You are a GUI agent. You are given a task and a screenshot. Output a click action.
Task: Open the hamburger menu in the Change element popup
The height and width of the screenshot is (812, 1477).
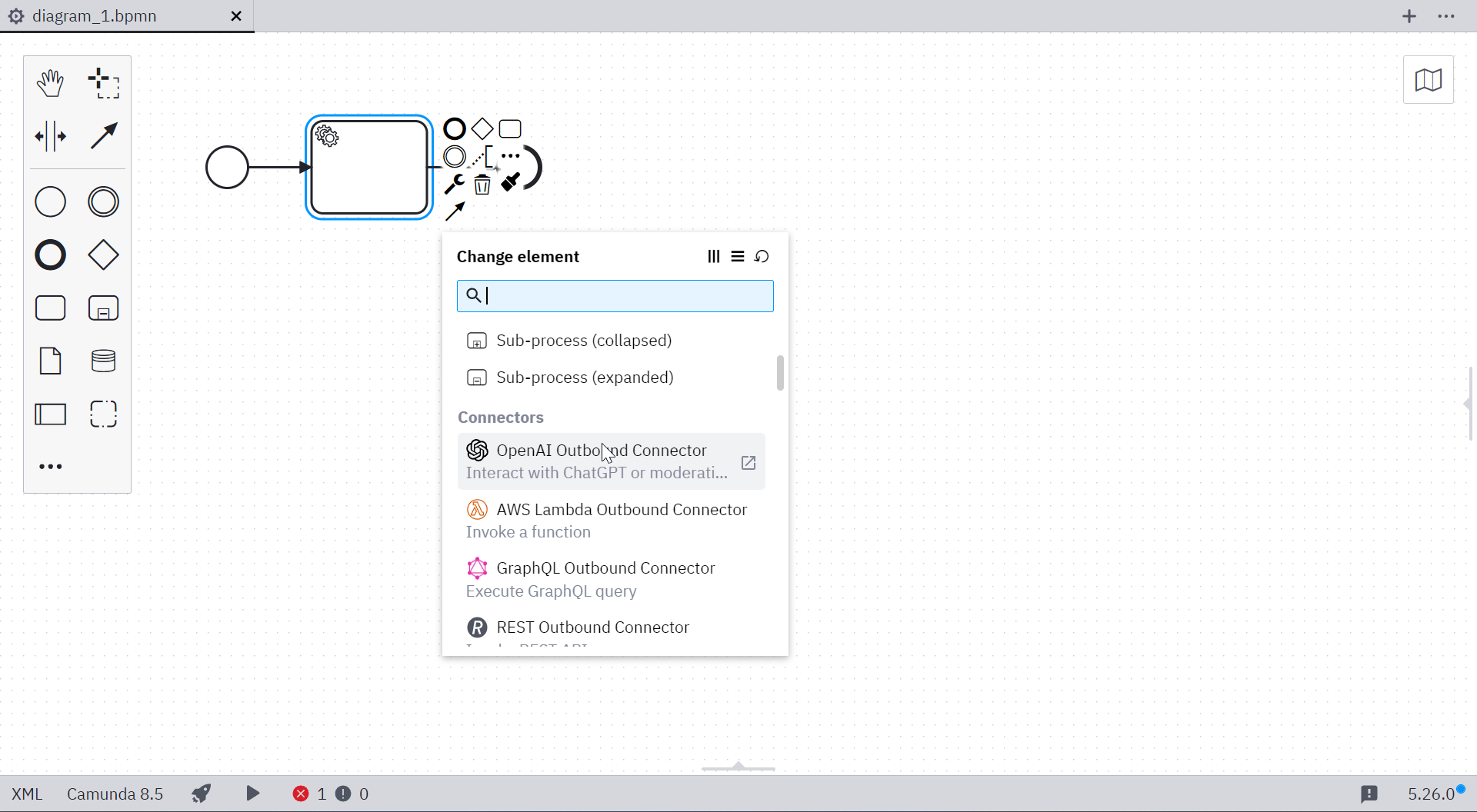[x=738, y=256]
